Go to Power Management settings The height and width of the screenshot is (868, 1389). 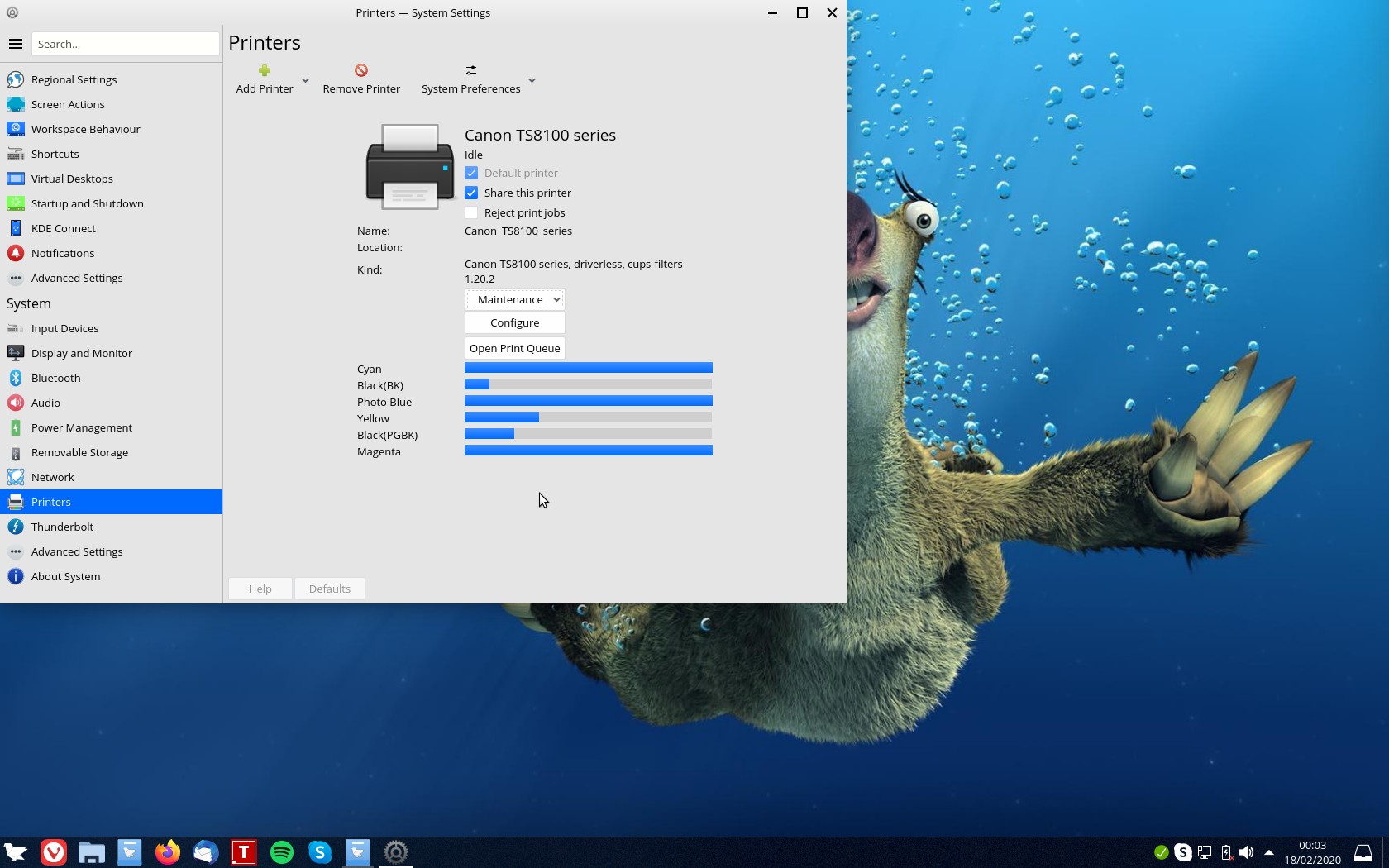81,427
